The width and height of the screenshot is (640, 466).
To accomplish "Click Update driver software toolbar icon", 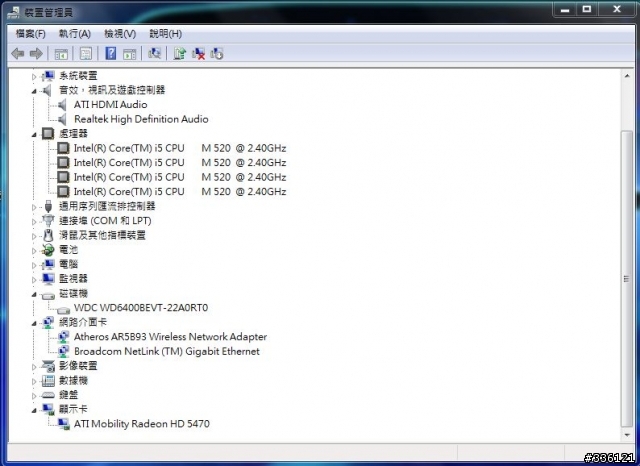I will click(179, 53).
